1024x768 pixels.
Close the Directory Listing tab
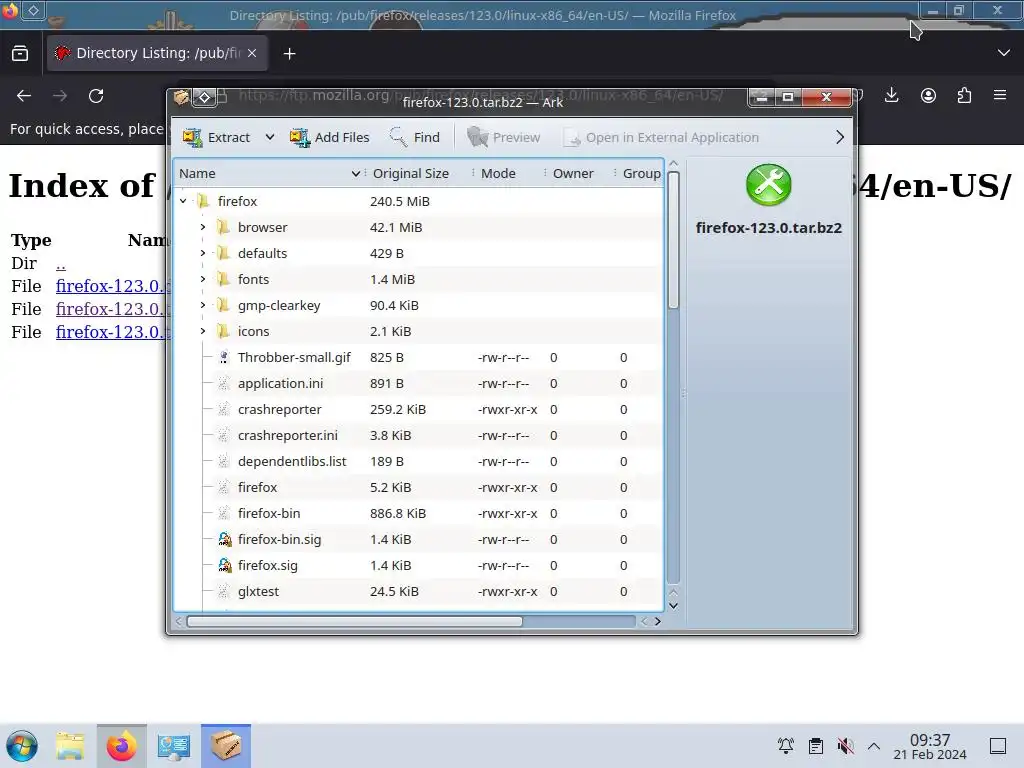pyautogui.click(x=252, y=53)
